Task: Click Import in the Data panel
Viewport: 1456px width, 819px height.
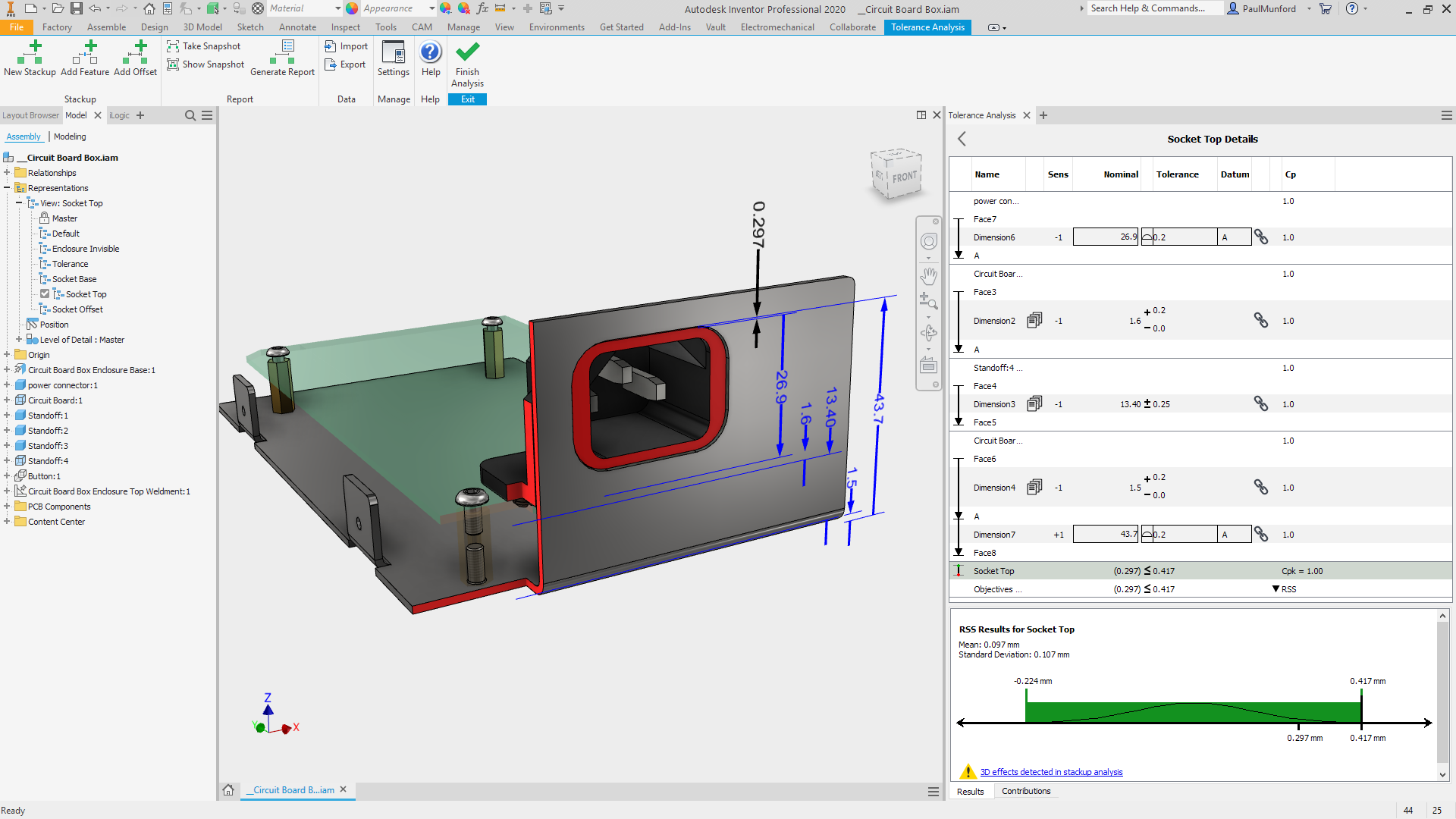Action: [346, 45]
